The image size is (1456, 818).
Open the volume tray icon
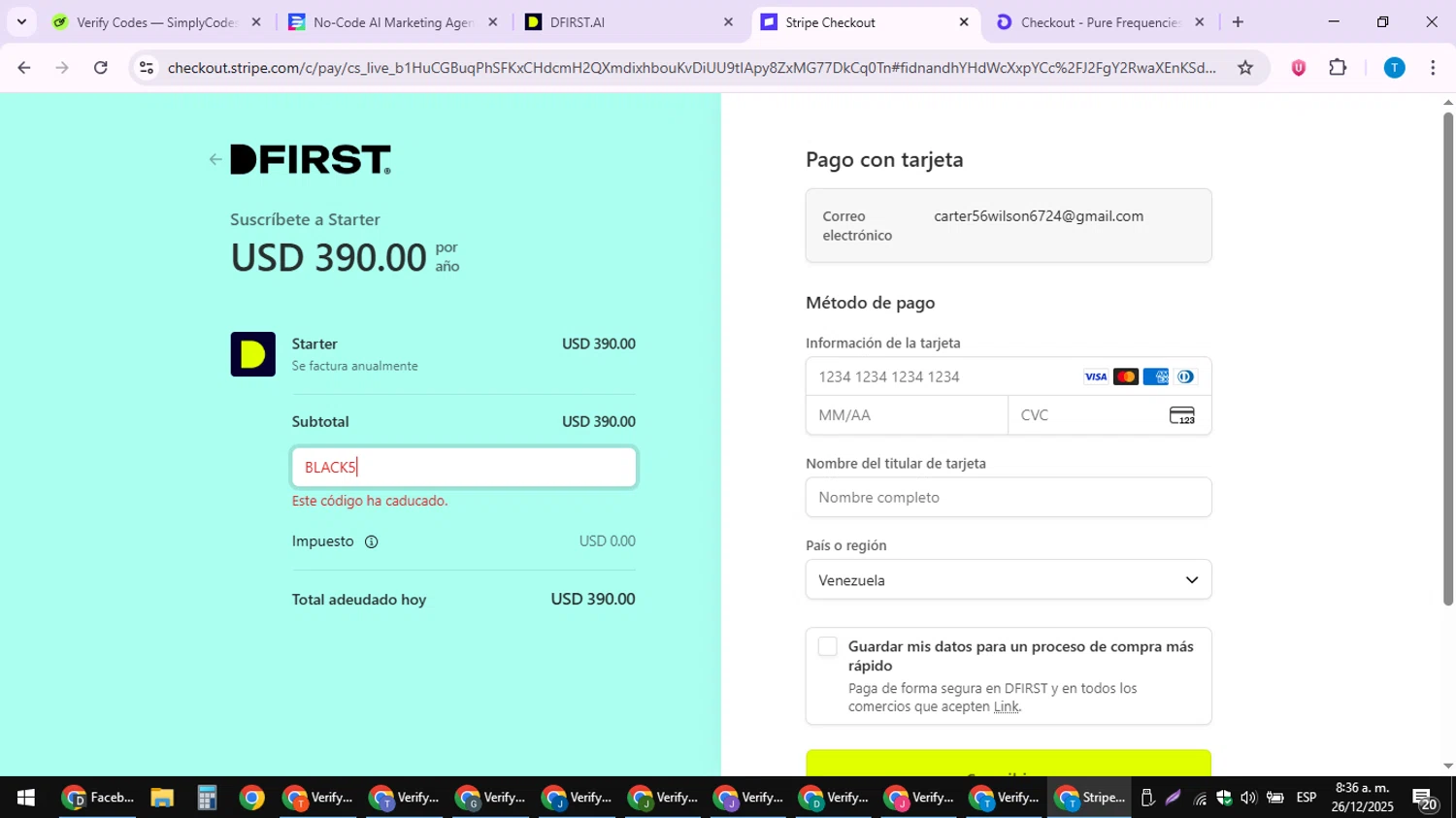[x=1248, y=798]
